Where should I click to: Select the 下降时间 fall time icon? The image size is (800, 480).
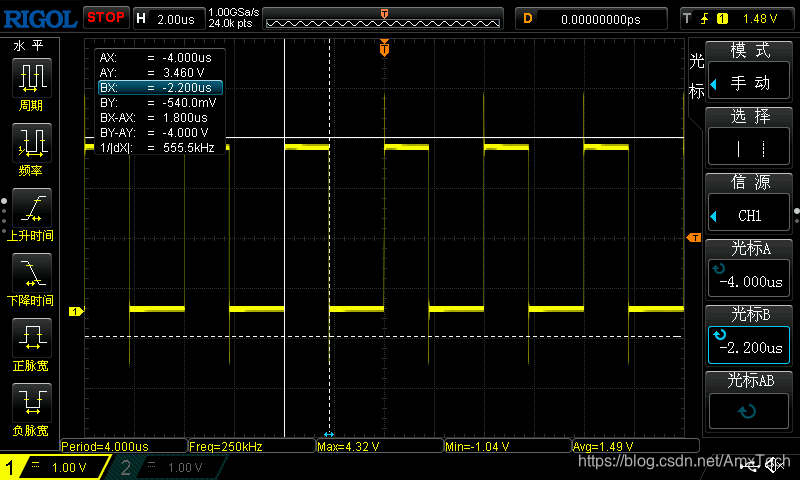(x=32, y=273)
